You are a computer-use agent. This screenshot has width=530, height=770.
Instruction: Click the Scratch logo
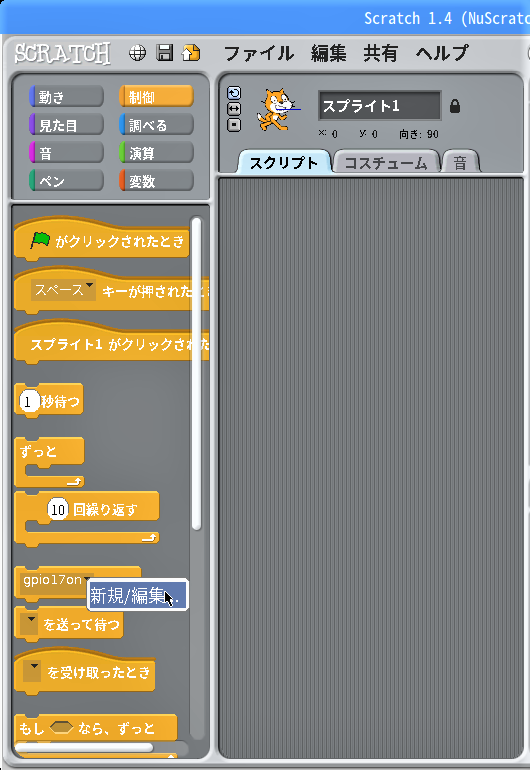click(62, 53)
